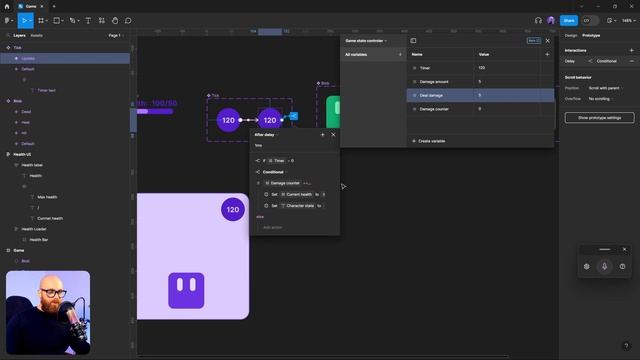Close the After delay interaction popup

pyautogui.click(x=333, y=135)
